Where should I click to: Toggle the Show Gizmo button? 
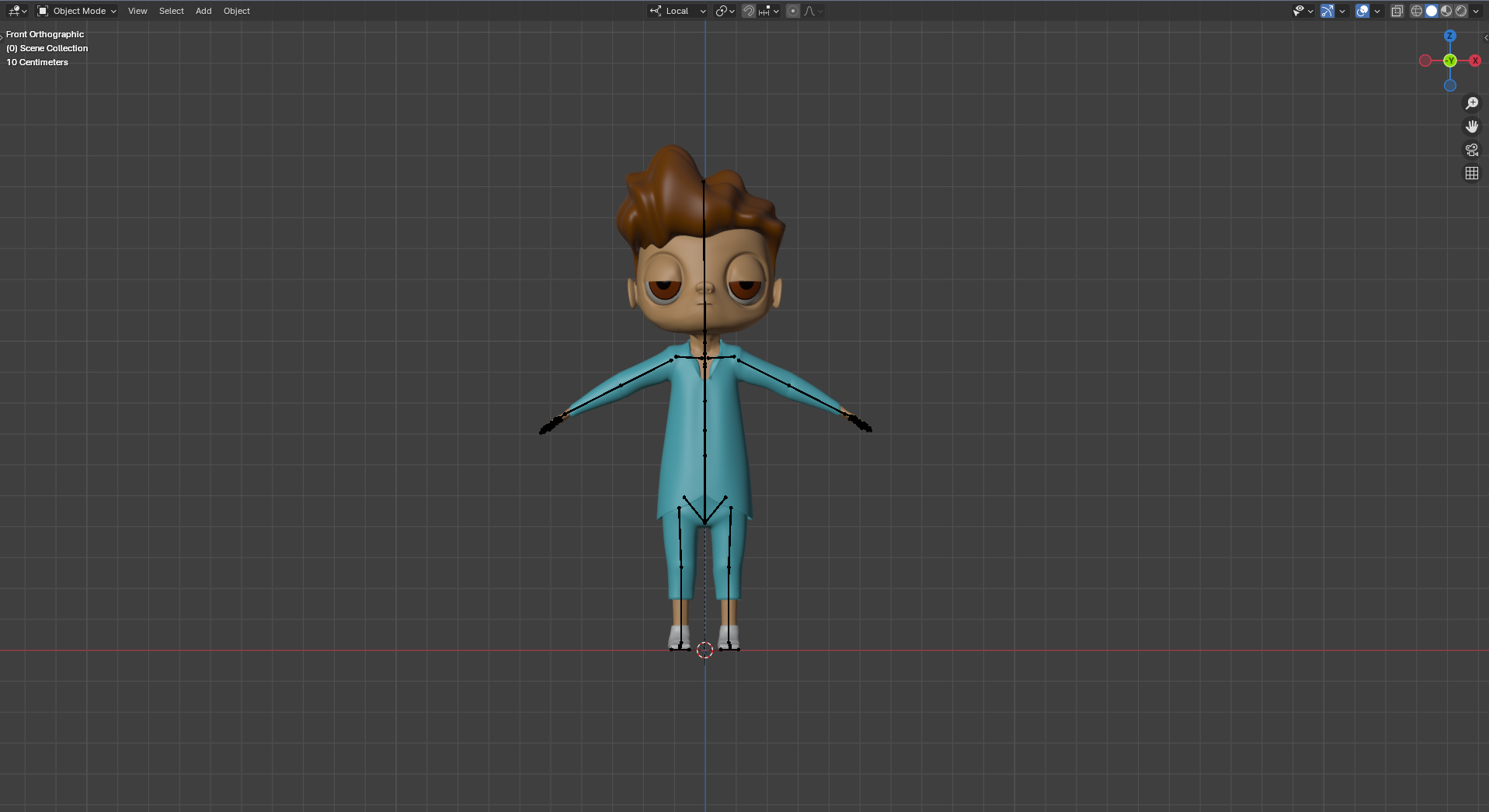click(x=1327, y=11)
